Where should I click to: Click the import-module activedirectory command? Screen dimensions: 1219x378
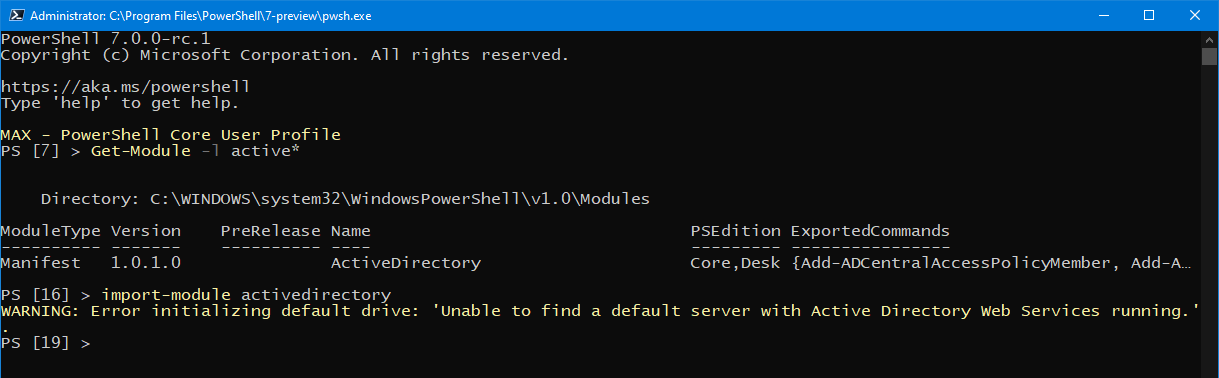(x=246, y=295)
